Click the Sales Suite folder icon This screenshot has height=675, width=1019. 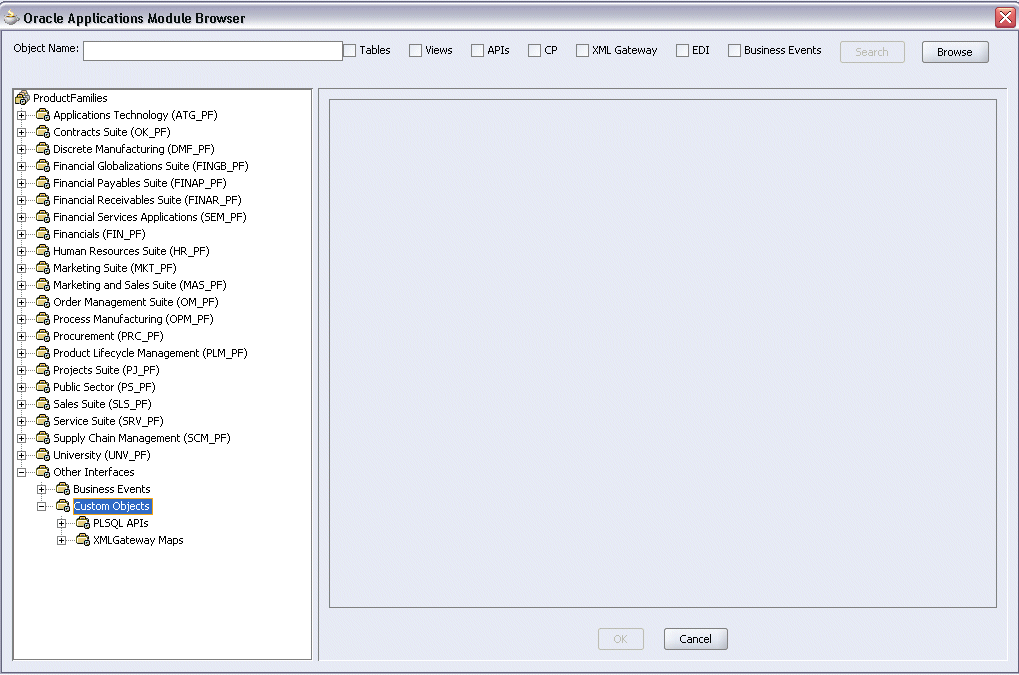point(43,404)
